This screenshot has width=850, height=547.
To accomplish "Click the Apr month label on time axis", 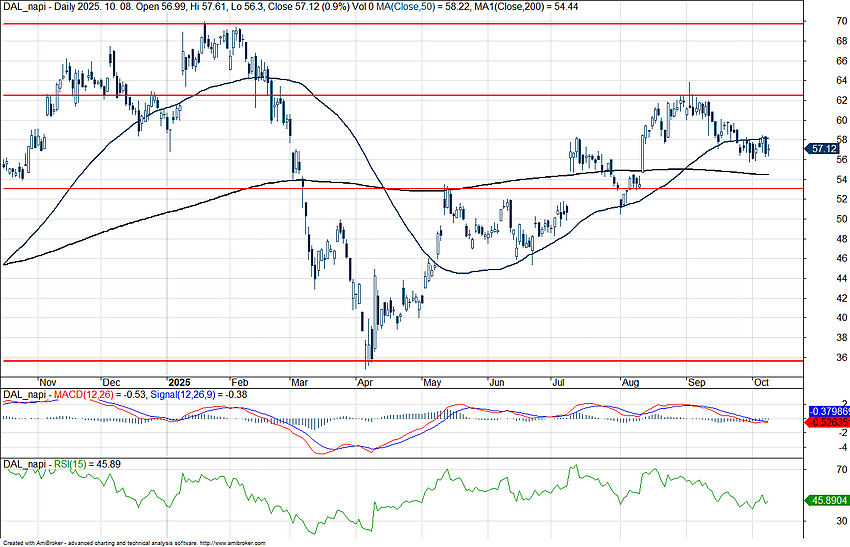I will 366,382.
